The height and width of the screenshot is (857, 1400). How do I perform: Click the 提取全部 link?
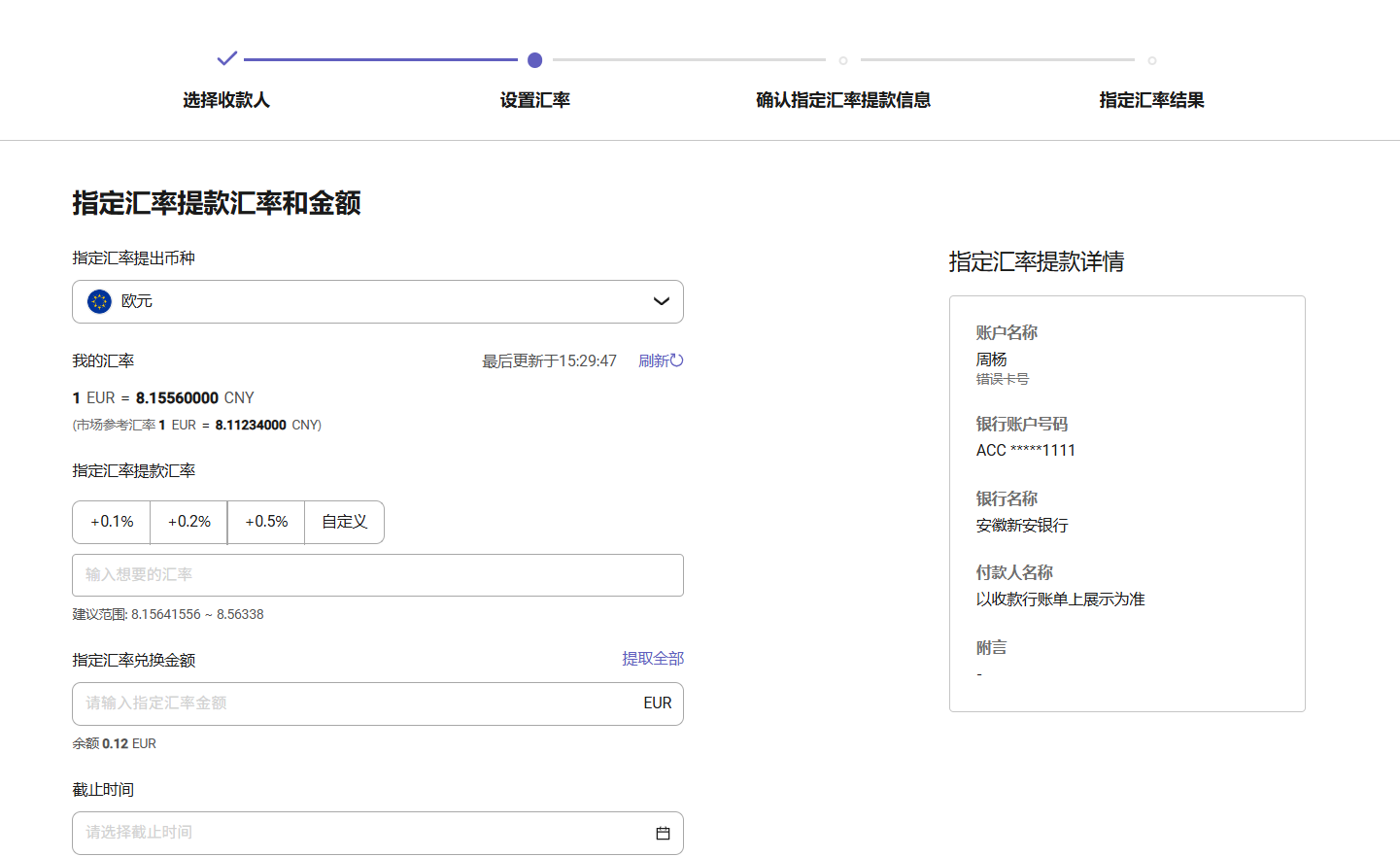coord(653,659)
